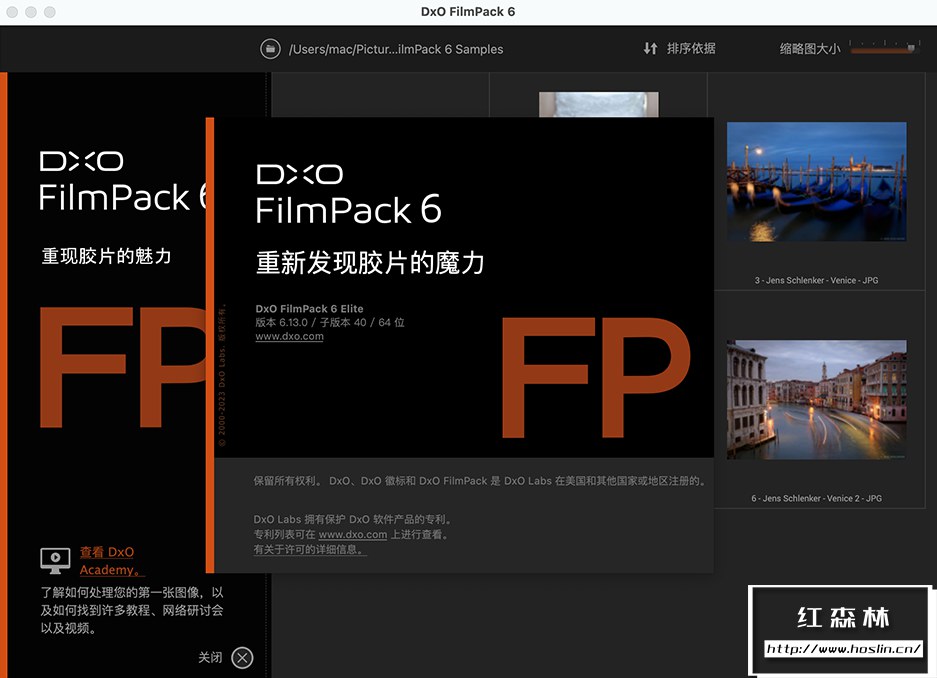The image size is (937, 678).
Task: Open the 查看 DxO Academy link
Action: click(112, 560)
